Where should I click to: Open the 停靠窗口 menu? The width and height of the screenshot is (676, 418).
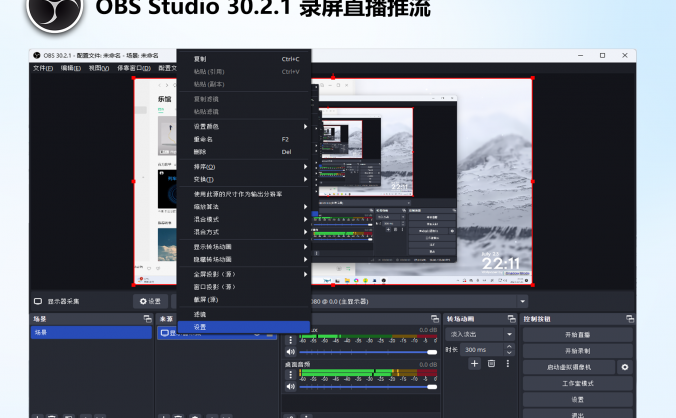[x=134, y=68]
